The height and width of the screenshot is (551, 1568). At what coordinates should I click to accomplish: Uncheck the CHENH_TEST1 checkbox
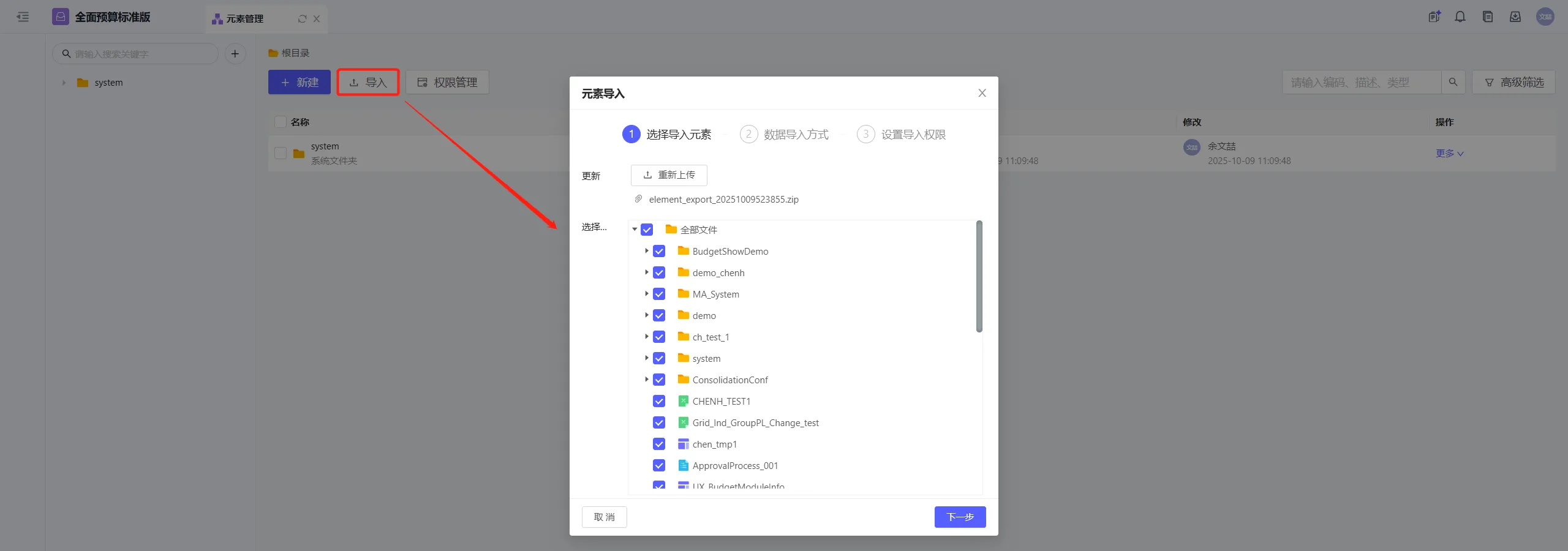pos(659,402)
